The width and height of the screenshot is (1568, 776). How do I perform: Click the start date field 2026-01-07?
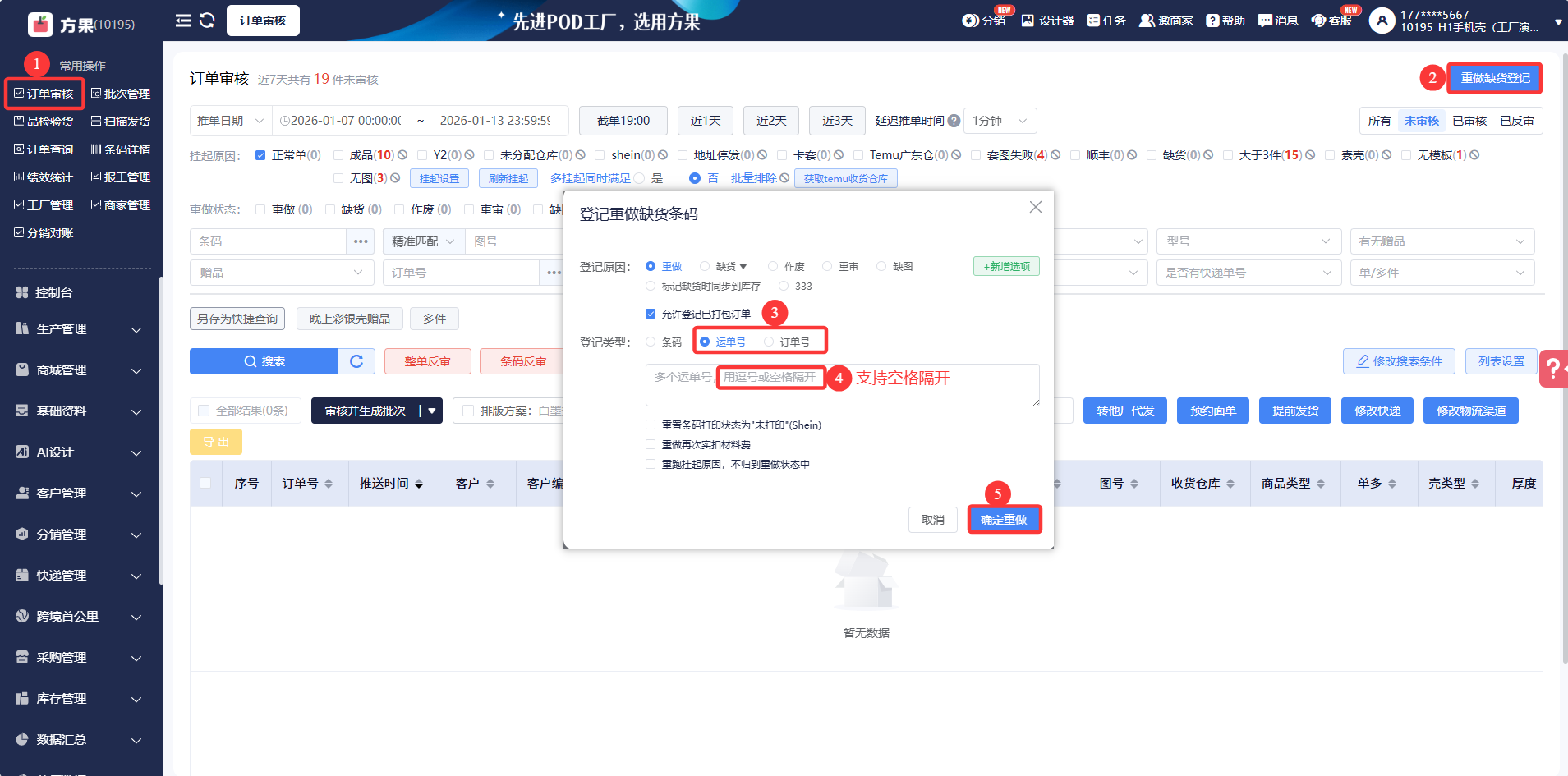[346, 121]
